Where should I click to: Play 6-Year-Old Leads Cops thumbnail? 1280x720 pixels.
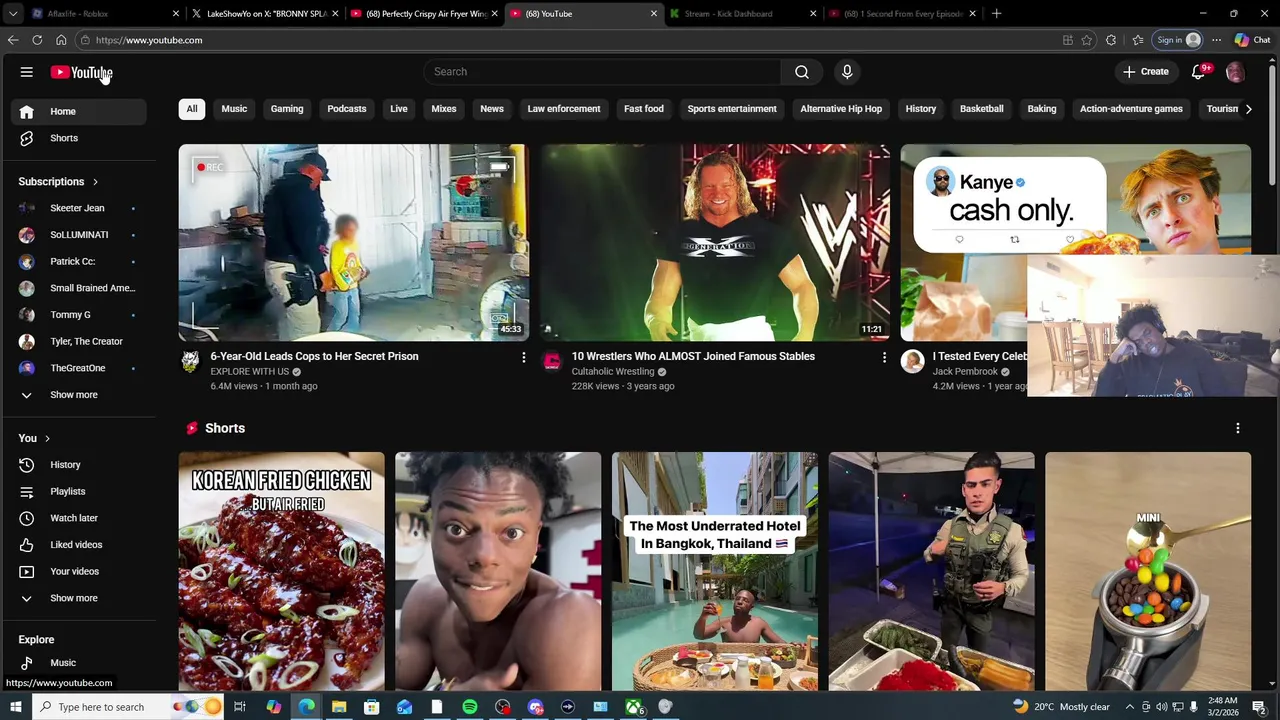tap(354, 243)
